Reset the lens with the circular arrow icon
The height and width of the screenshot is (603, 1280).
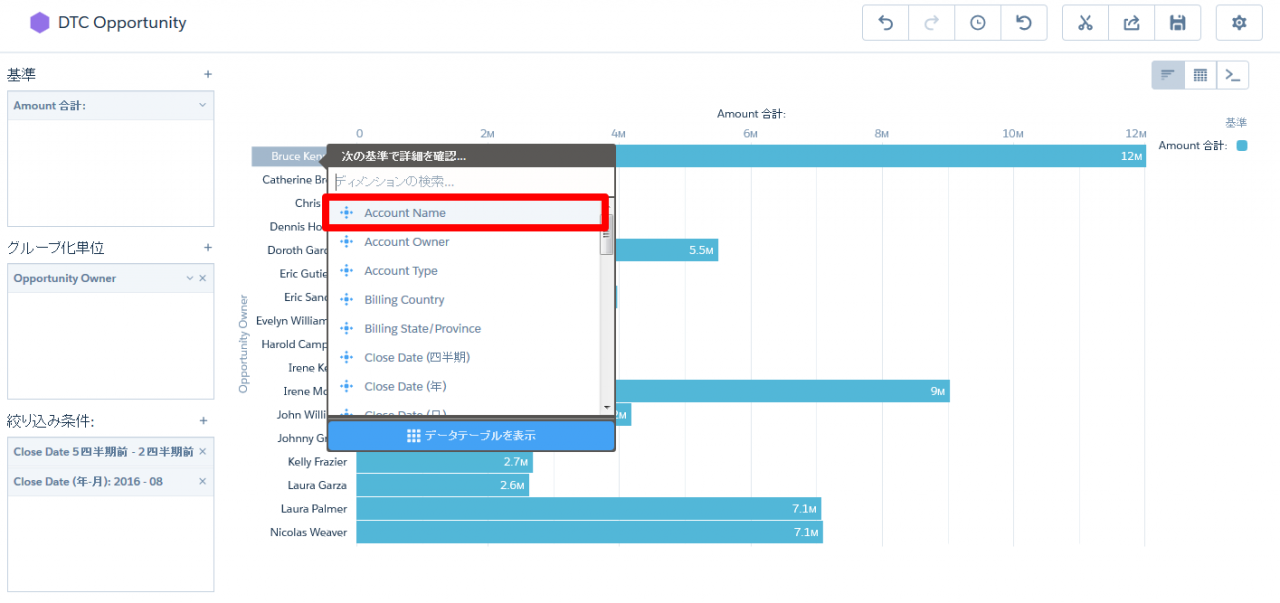tap(1024, 23)
